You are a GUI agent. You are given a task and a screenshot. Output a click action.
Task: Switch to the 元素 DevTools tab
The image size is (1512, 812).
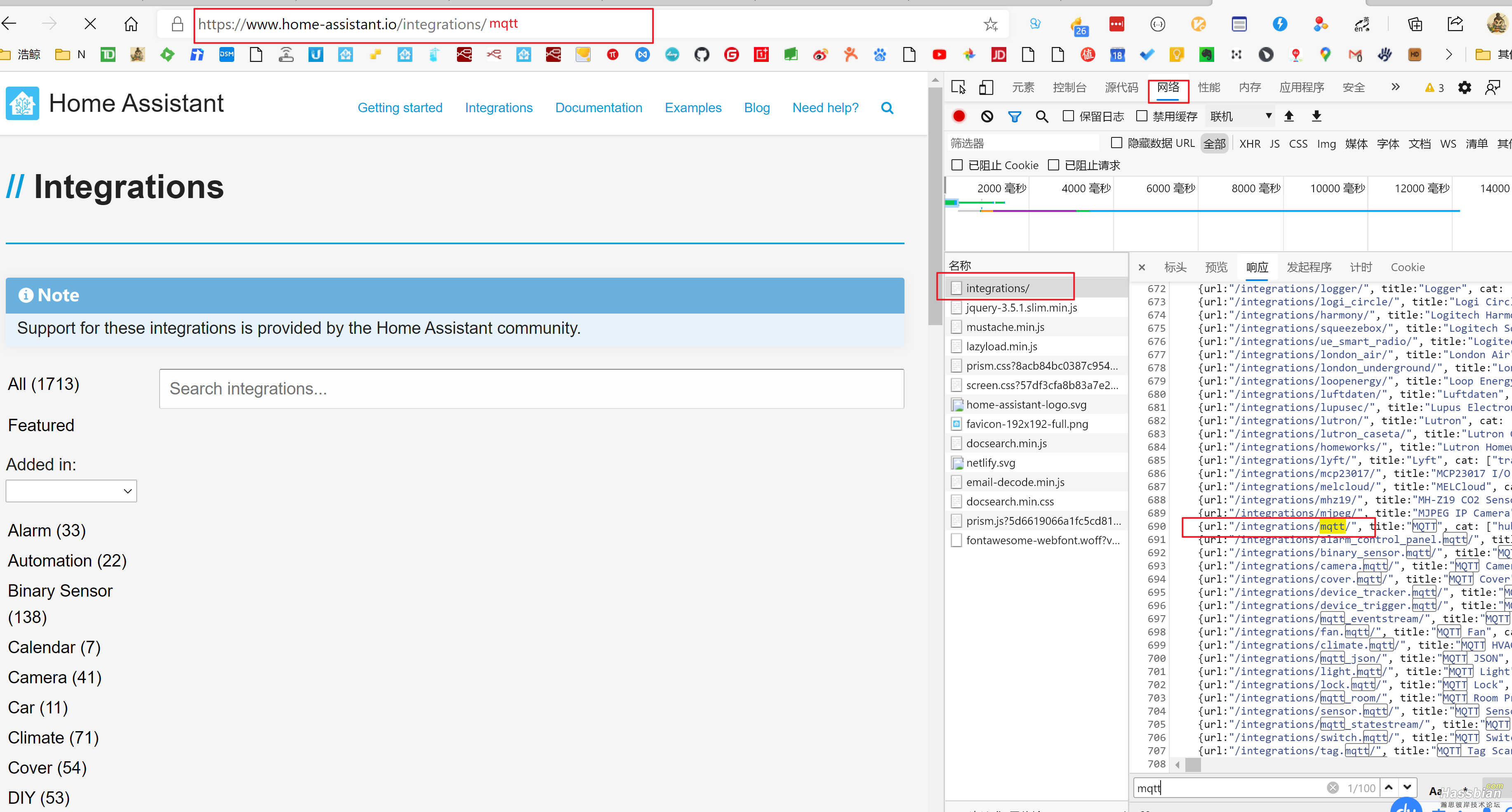(1023, 87)
